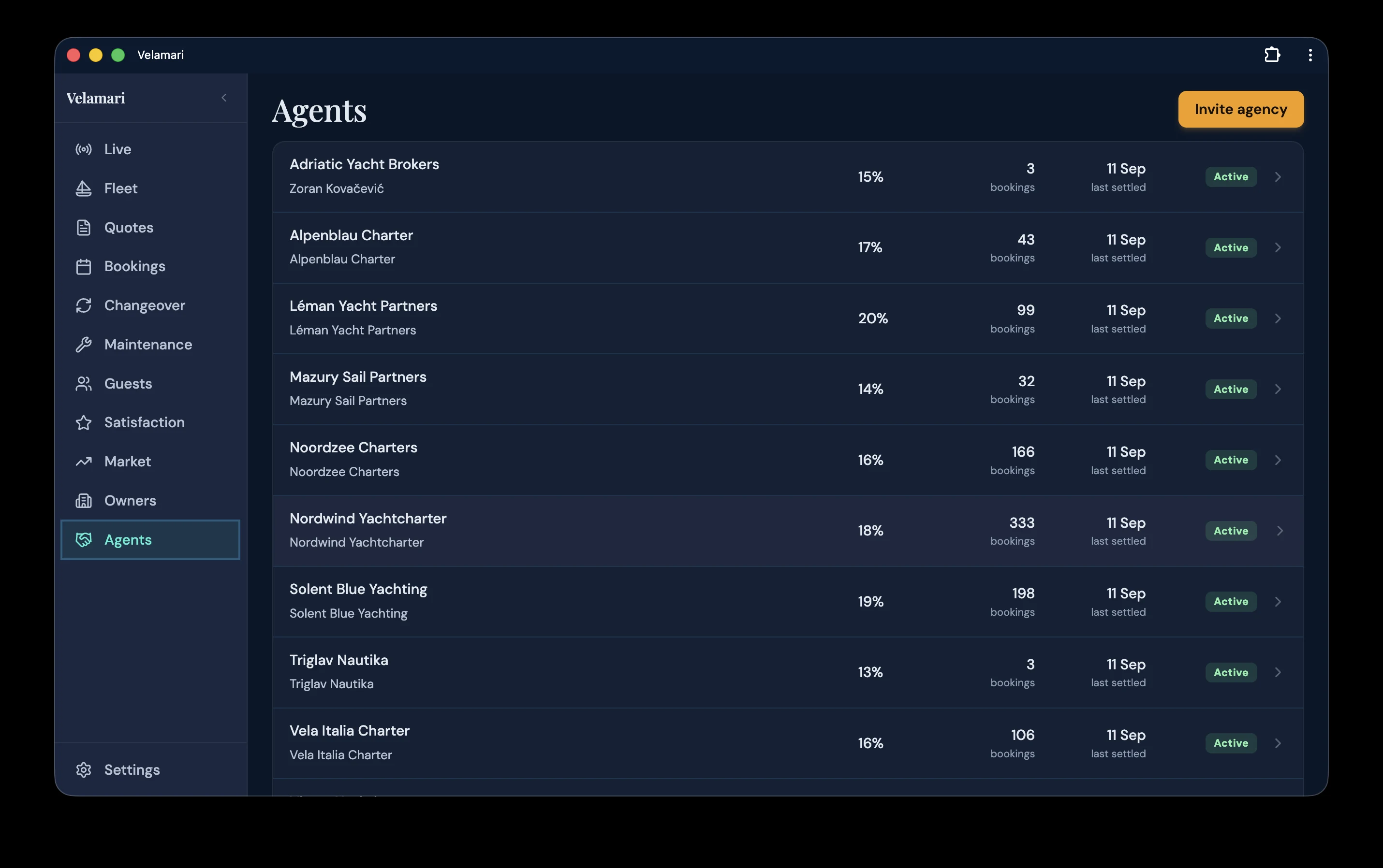This screenshot has width=1383, height=868.
Task: Click the Quotes document icon
Action: coord(84,227)
